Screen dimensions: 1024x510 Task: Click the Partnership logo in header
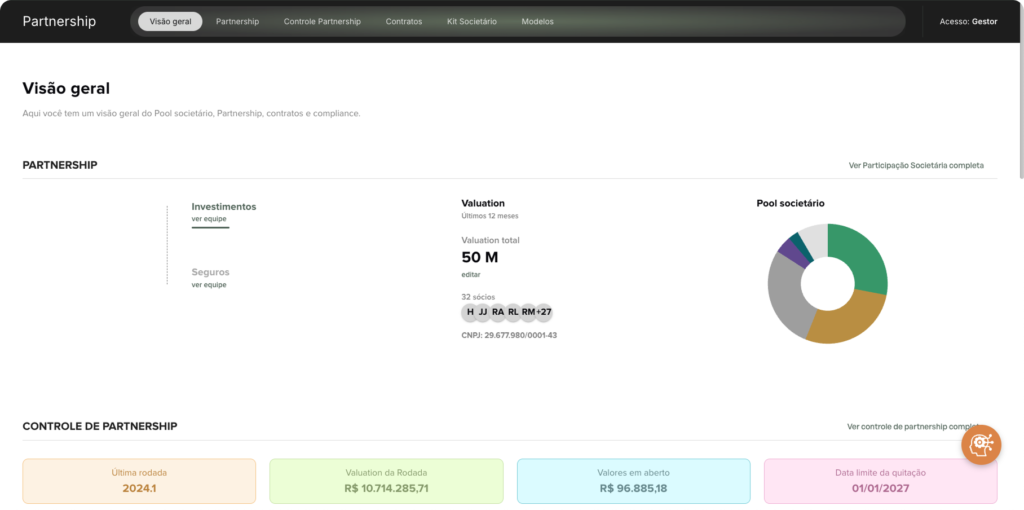click(x=59, y=21)
